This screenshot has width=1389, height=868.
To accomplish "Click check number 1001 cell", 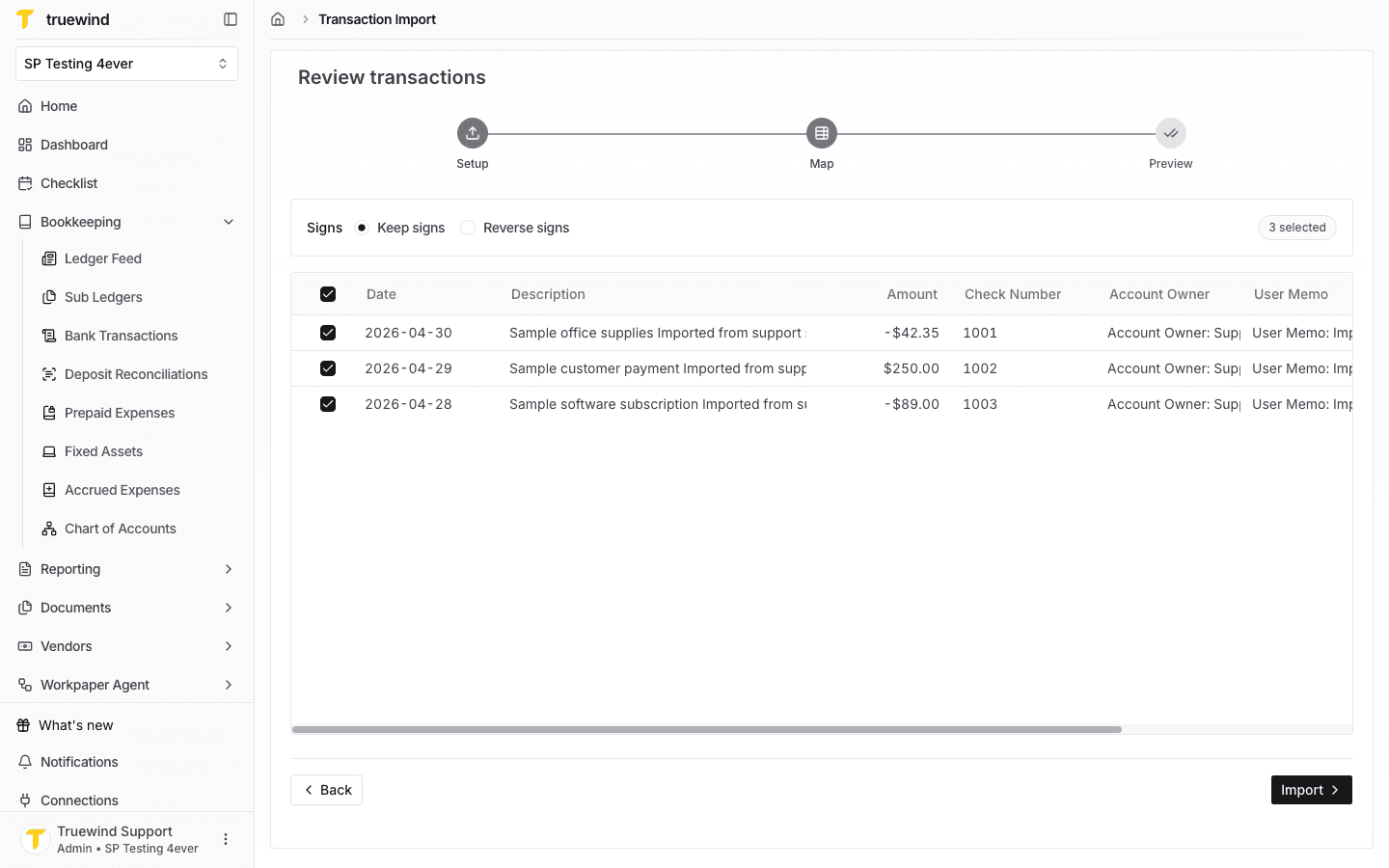I will click(980, 333).
